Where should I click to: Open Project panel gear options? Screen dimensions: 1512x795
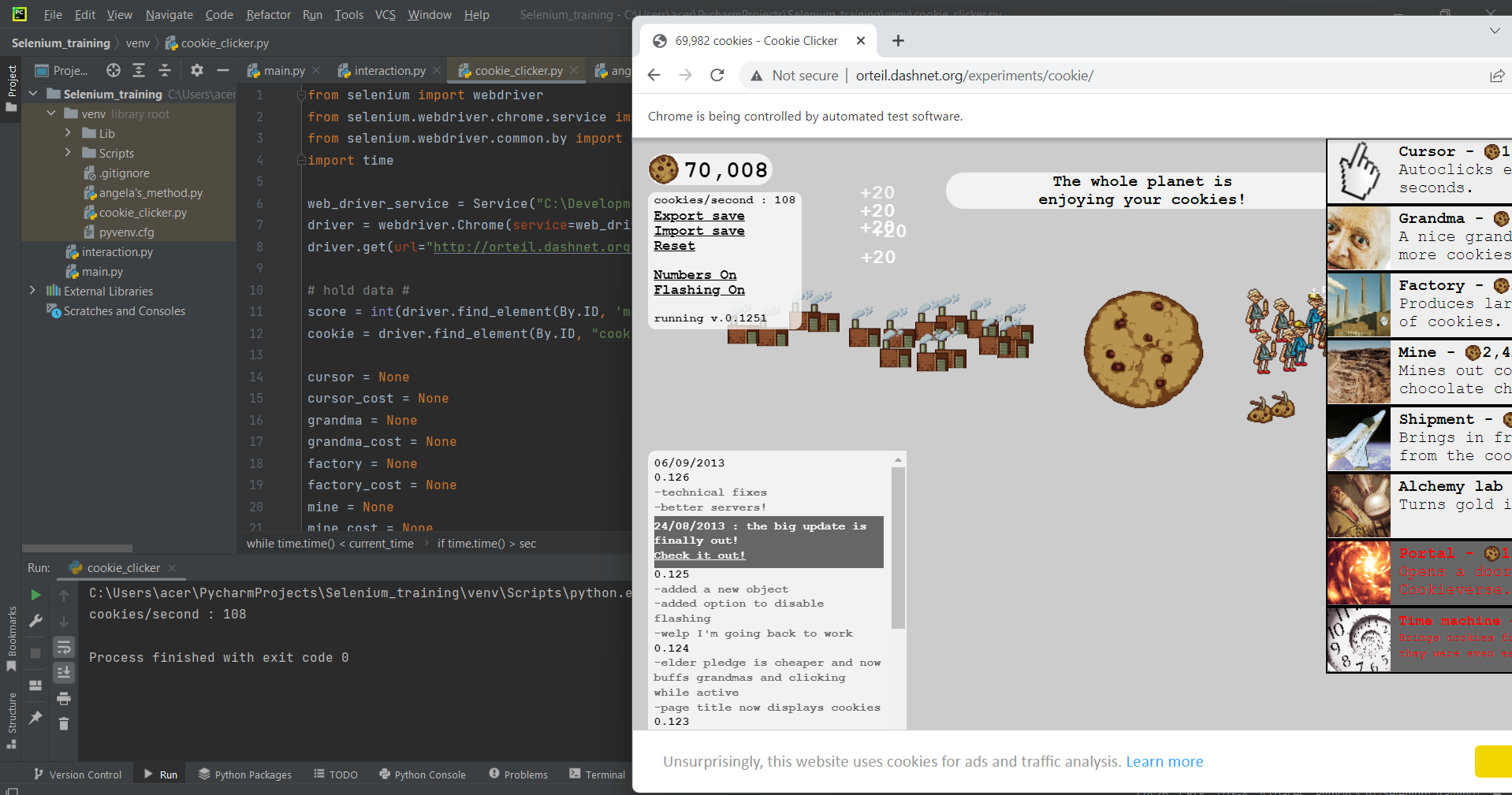click(197, 70)
